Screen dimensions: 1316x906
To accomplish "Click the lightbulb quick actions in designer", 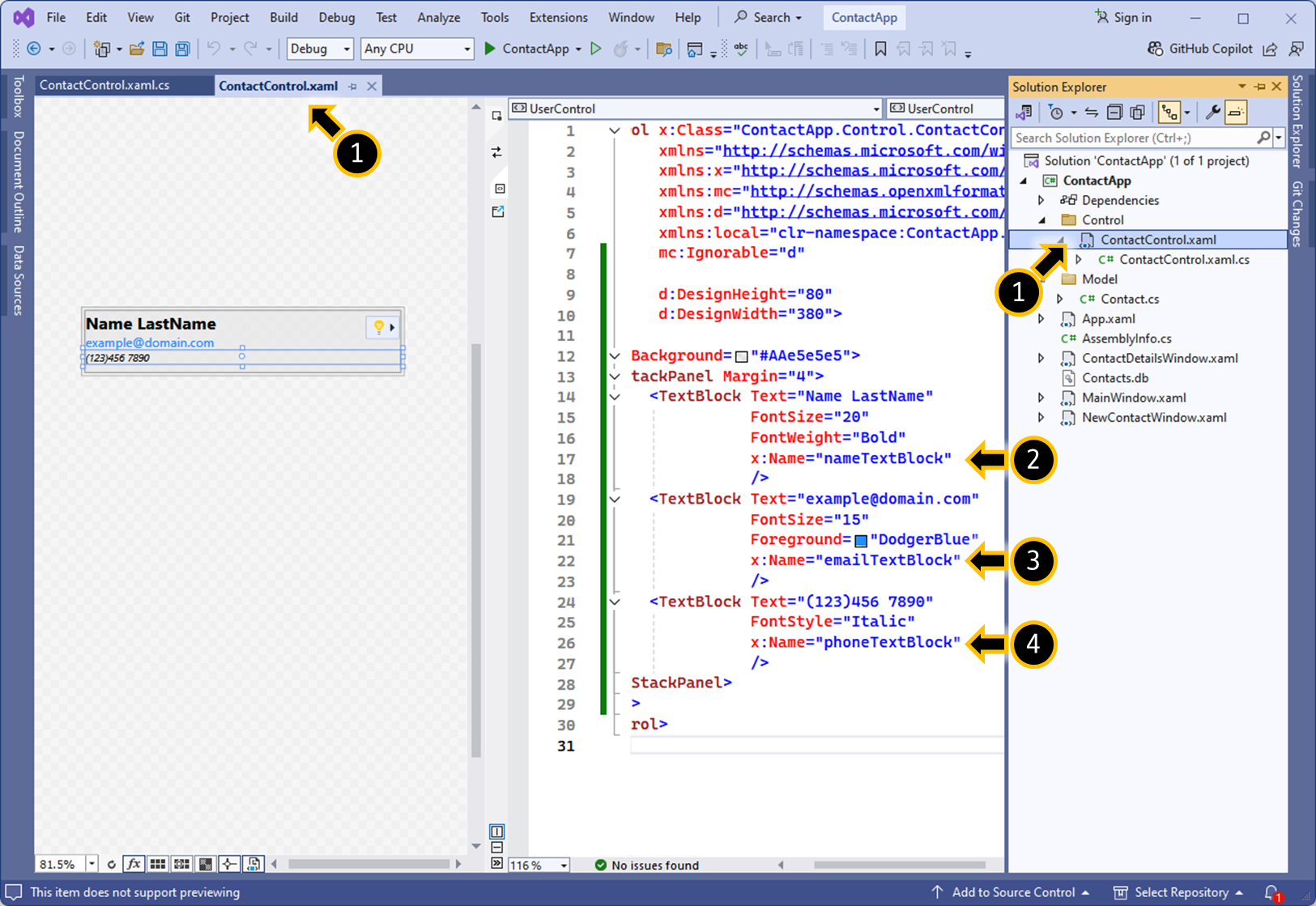I will [381, 327].
